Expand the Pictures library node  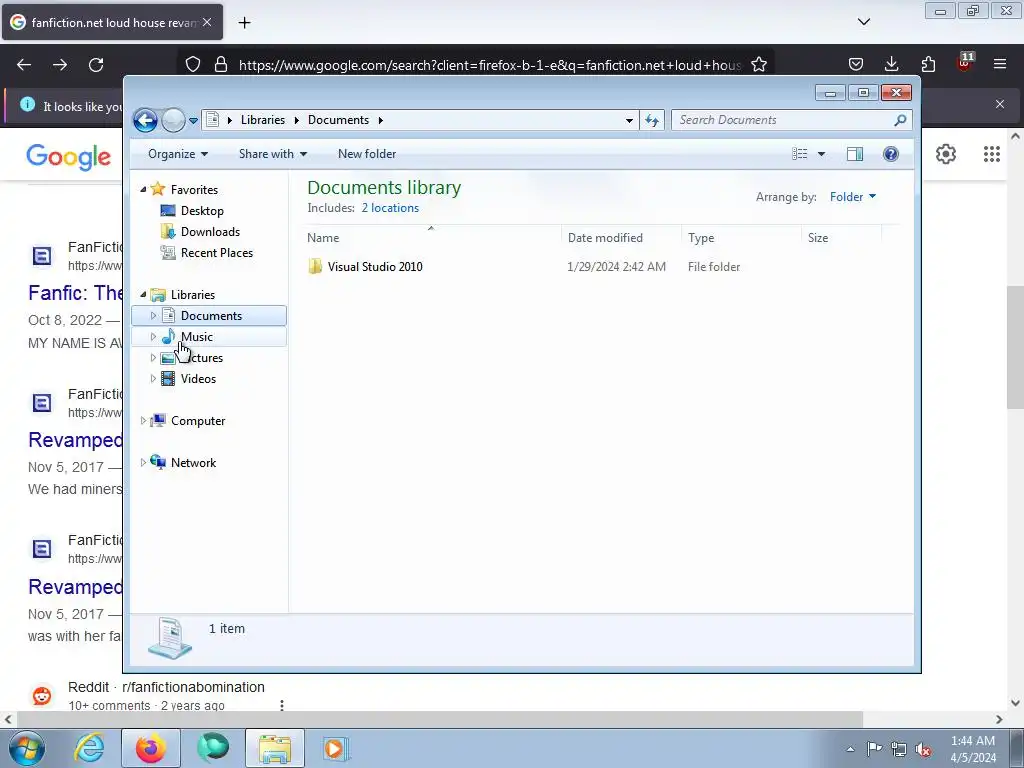[x=153, y=358]
